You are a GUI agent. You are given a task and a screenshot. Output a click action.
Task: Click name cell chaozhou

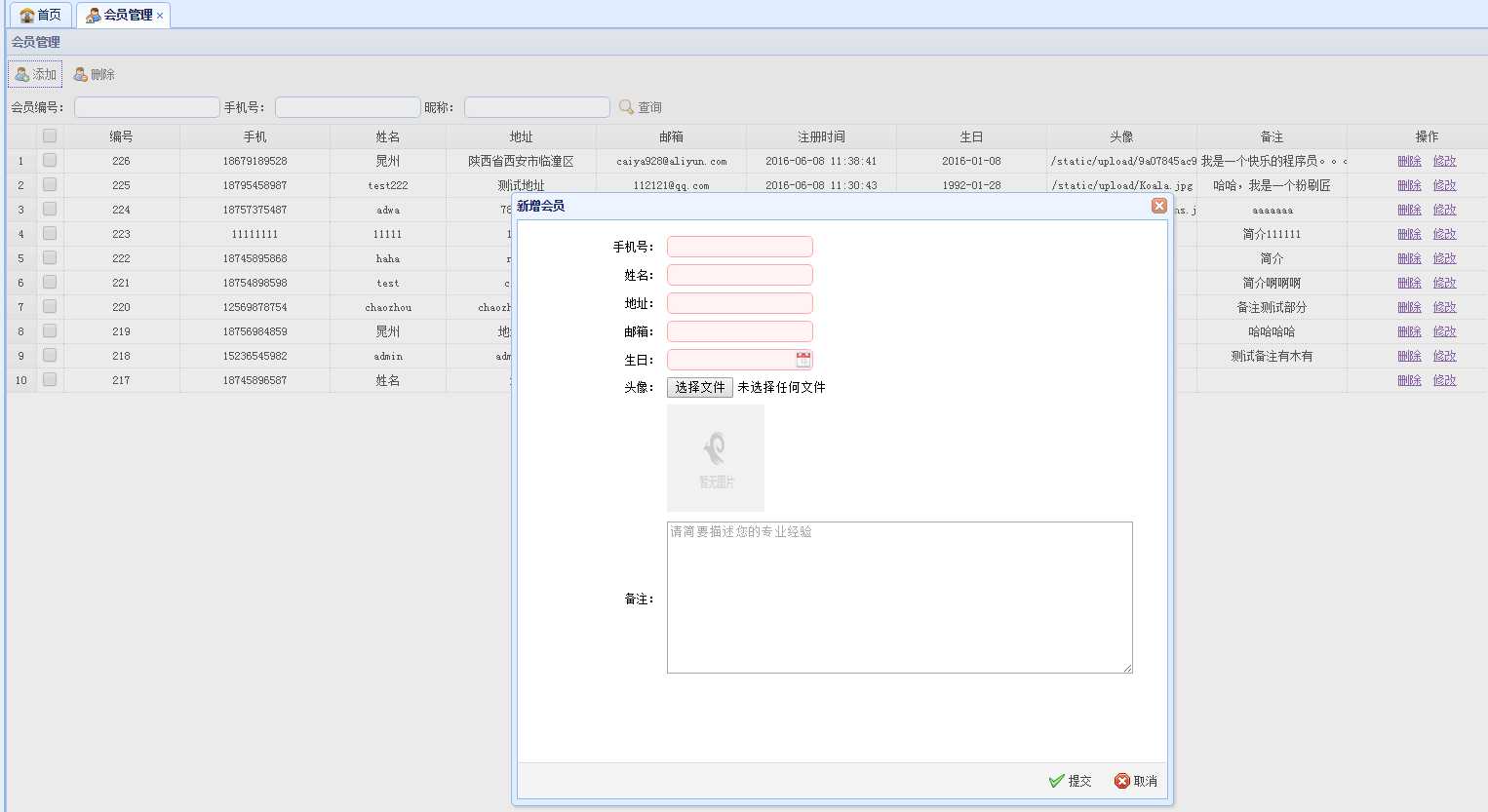coord(388,307)
